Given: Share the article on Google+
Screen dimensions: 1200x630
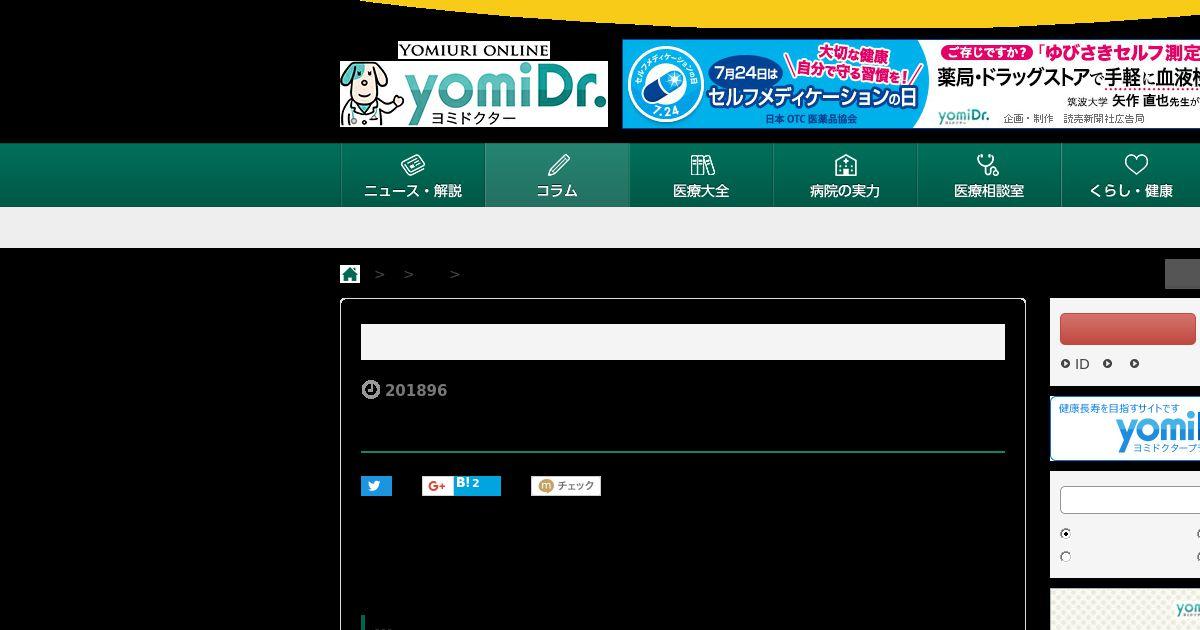Looking at the screenshot, I should pyautogui.click(x=437, y=486).
